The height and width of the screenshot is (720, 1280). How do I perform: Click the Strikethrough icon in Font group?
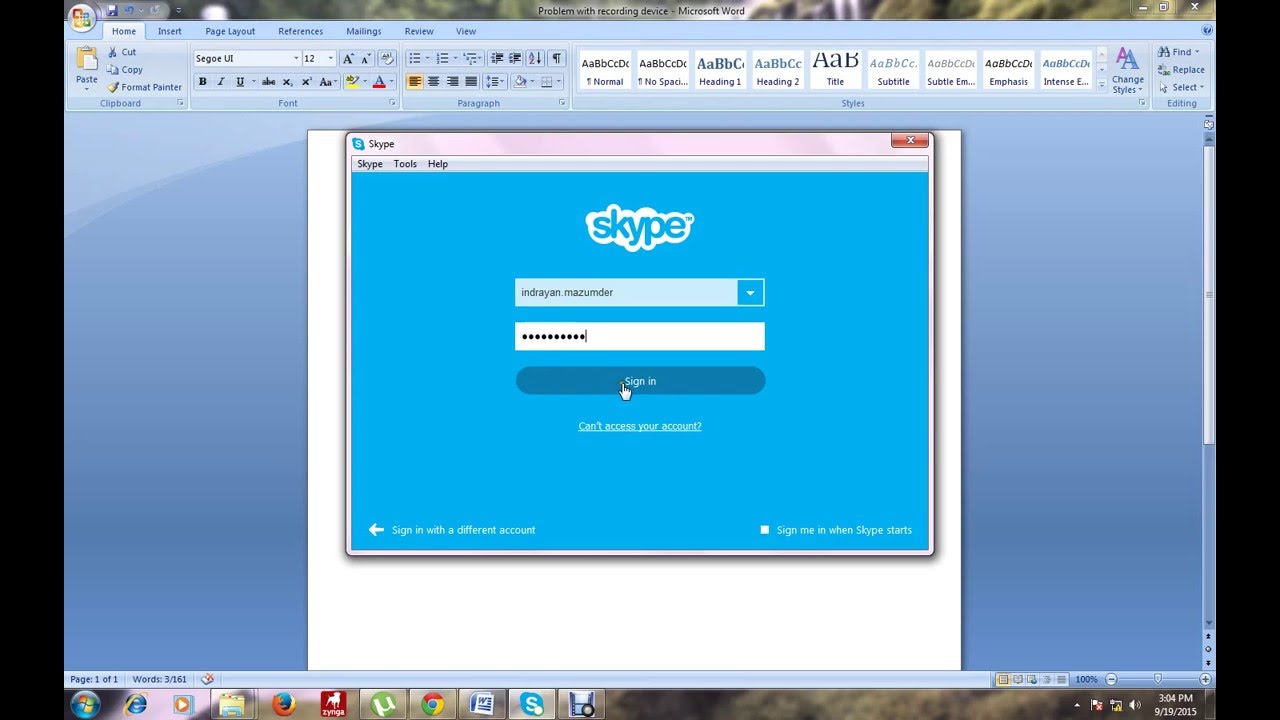(x=268, y=82)
